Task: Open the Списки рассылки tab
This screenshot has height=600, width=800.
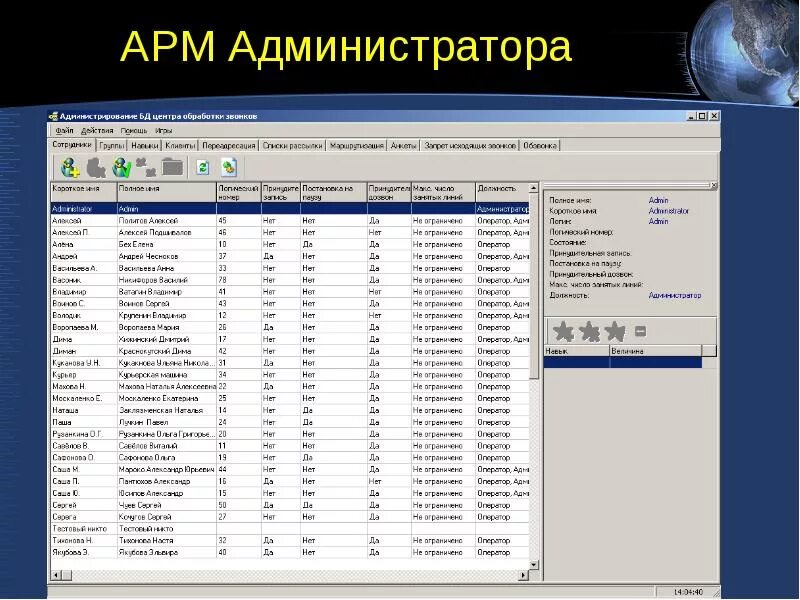Action: click(292, 146)
